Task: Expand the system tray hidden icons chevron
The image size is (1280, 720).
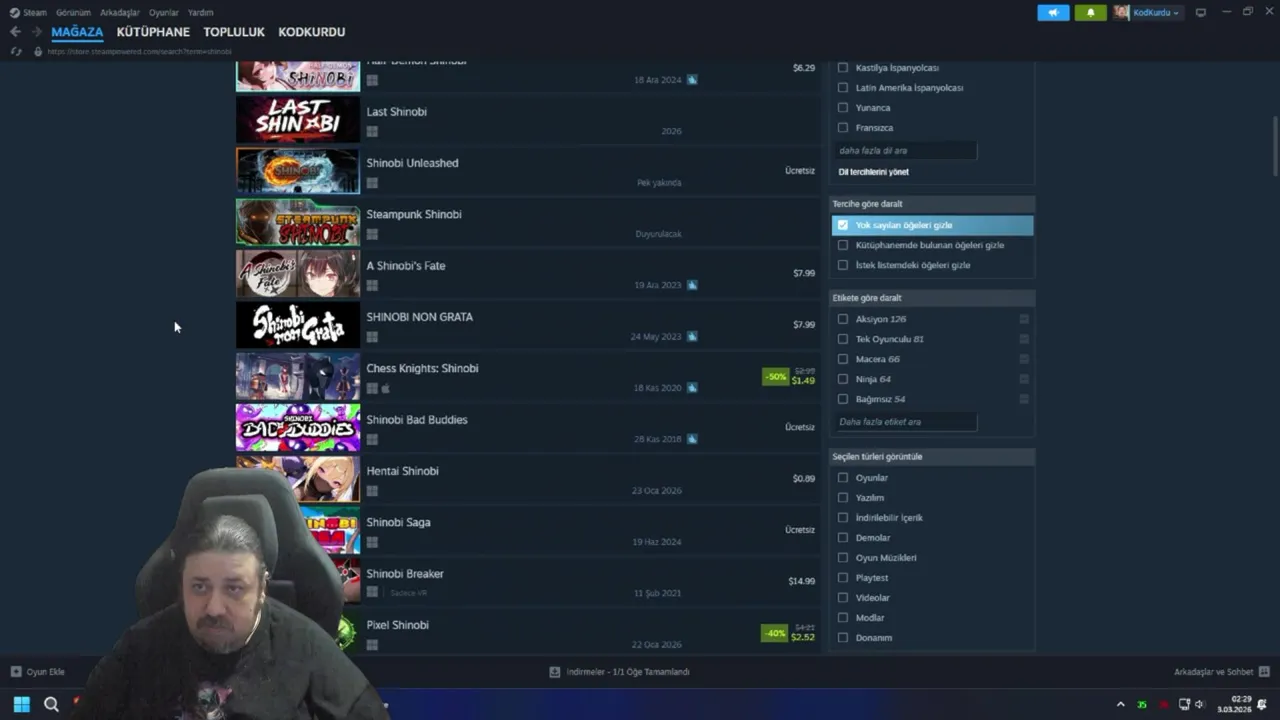Action: pos(1120,705)
